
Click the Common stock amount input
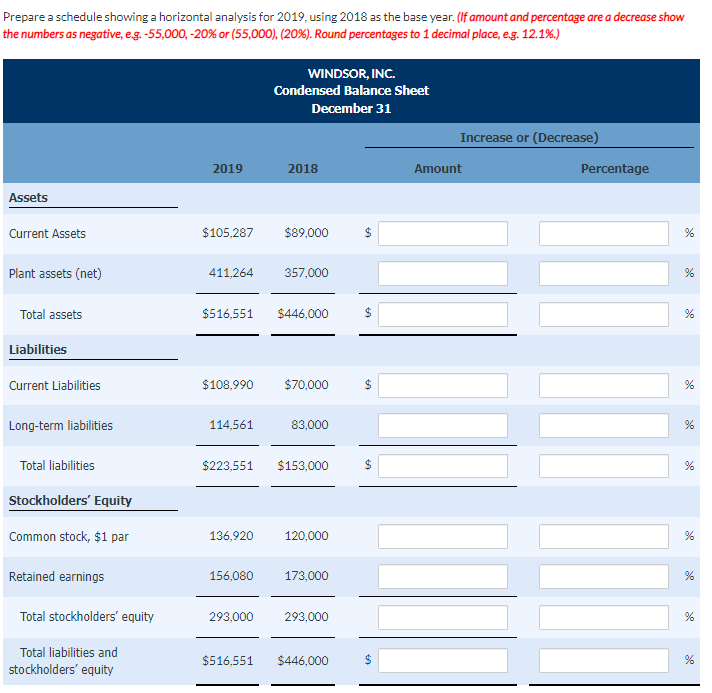pos(443,537)
